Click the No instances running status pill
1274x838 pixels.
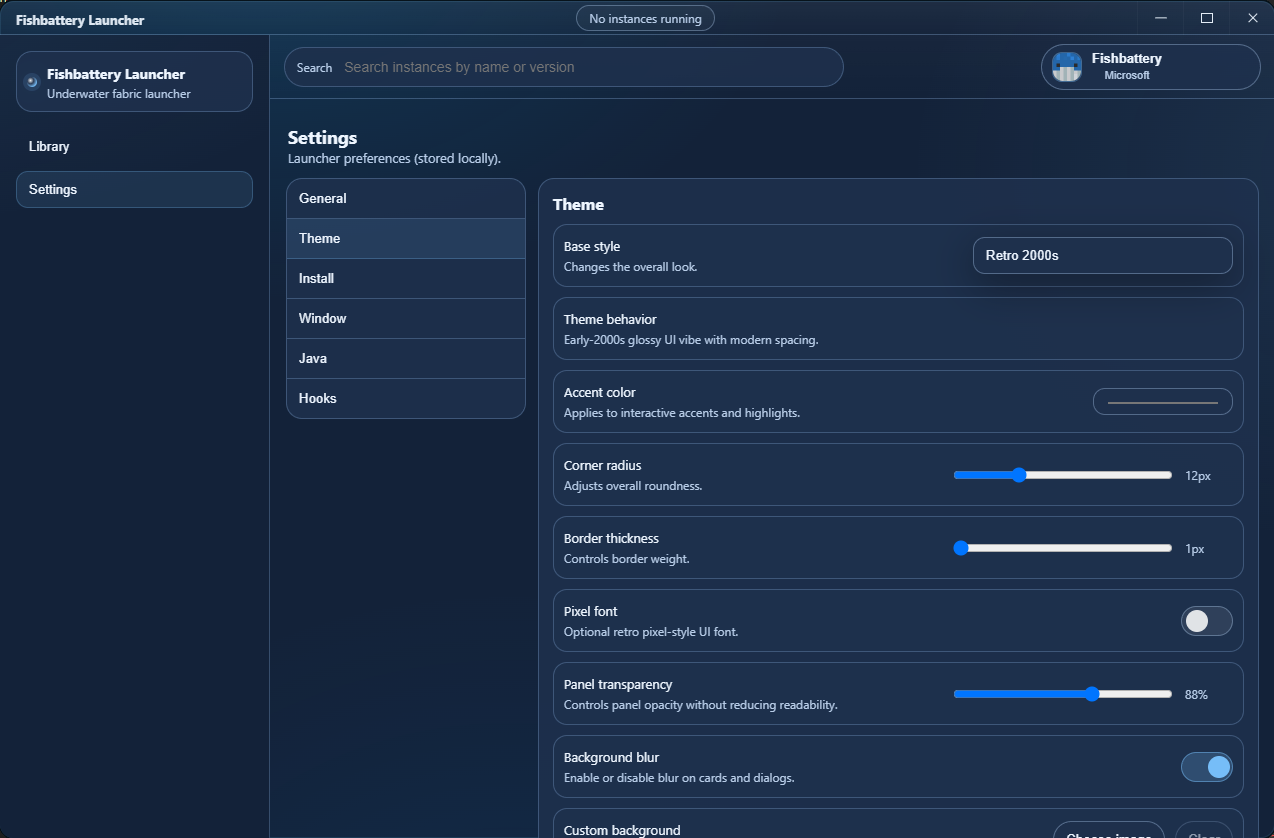pyautogui.click(x=645, y=17)
